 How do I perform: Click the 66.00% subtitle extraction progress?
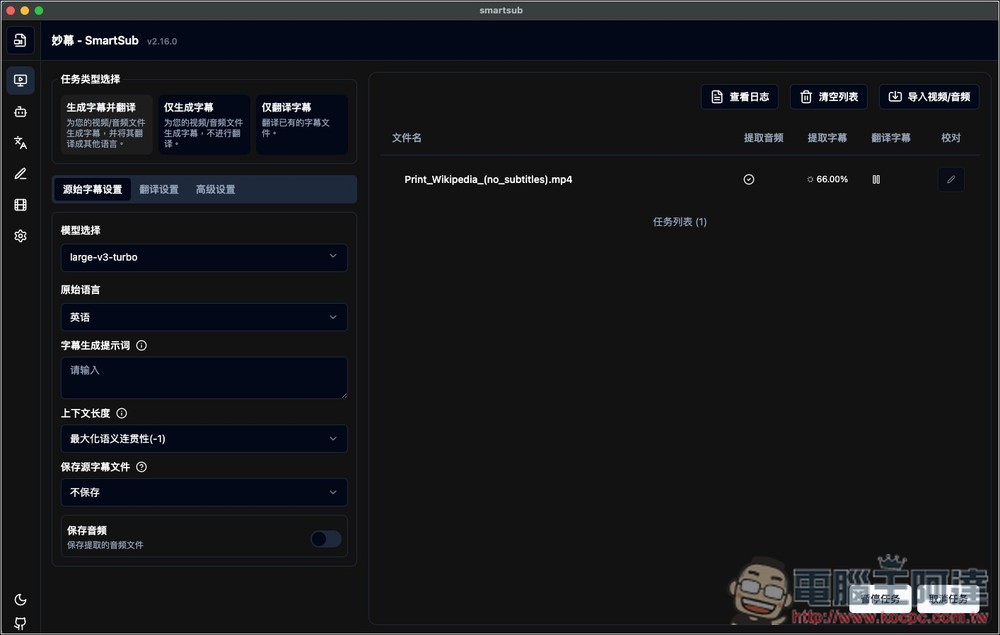tap(828, 180)
